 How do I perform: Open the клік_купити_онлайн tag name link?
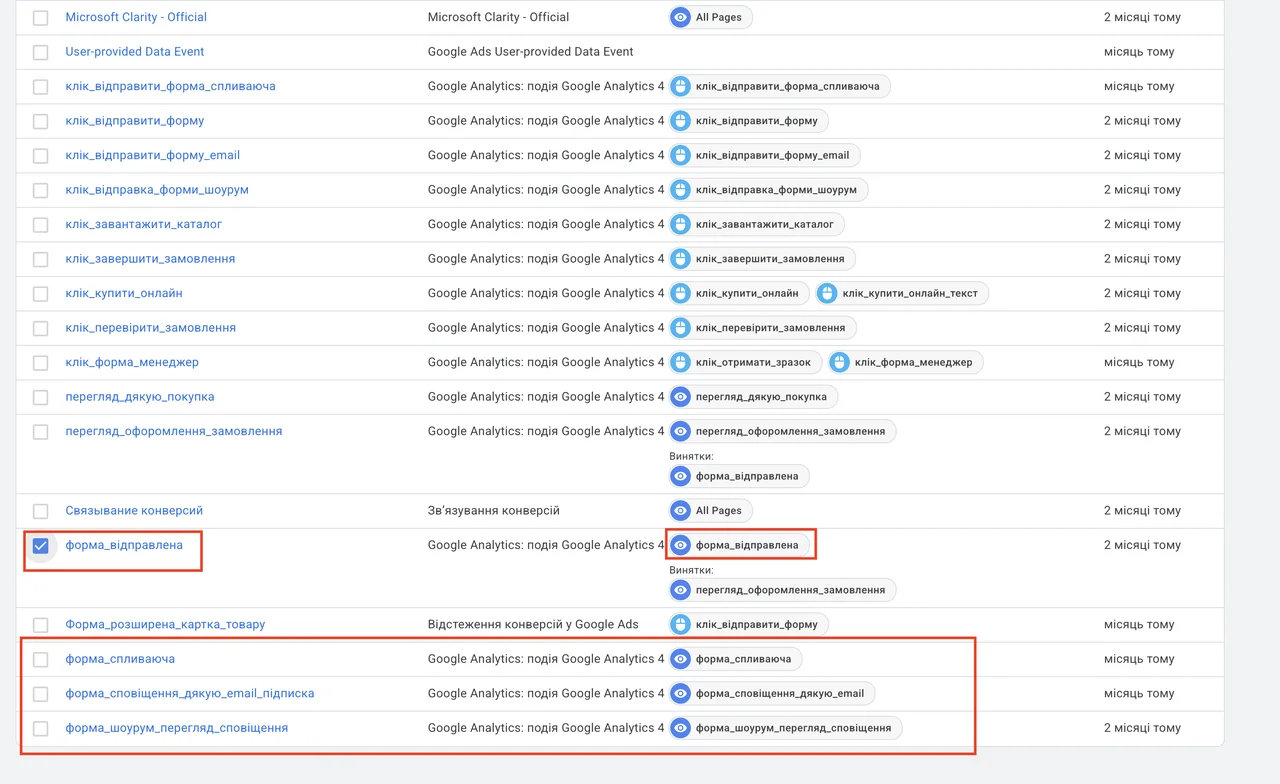click(124, 293)
